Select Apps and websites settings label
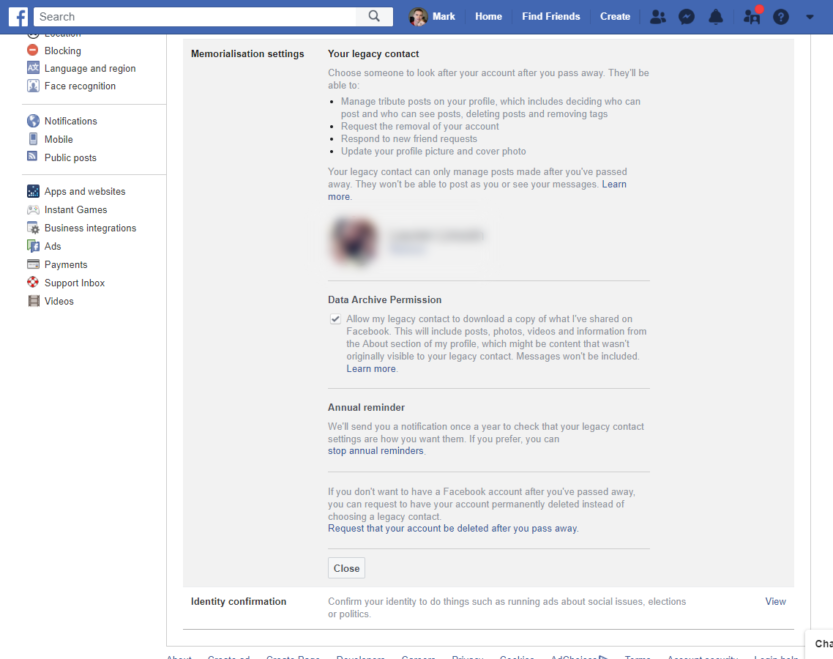Image resolution: width=833 pixels, height=659 pixels. 84,191
